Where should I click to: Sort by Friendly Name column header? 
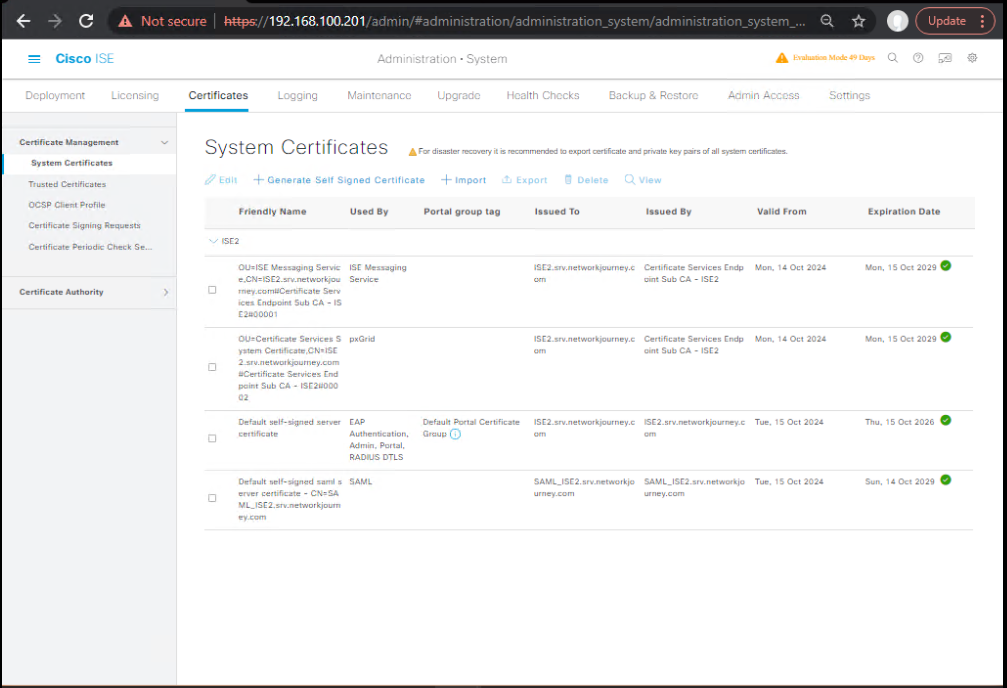(x=272, y=212)
